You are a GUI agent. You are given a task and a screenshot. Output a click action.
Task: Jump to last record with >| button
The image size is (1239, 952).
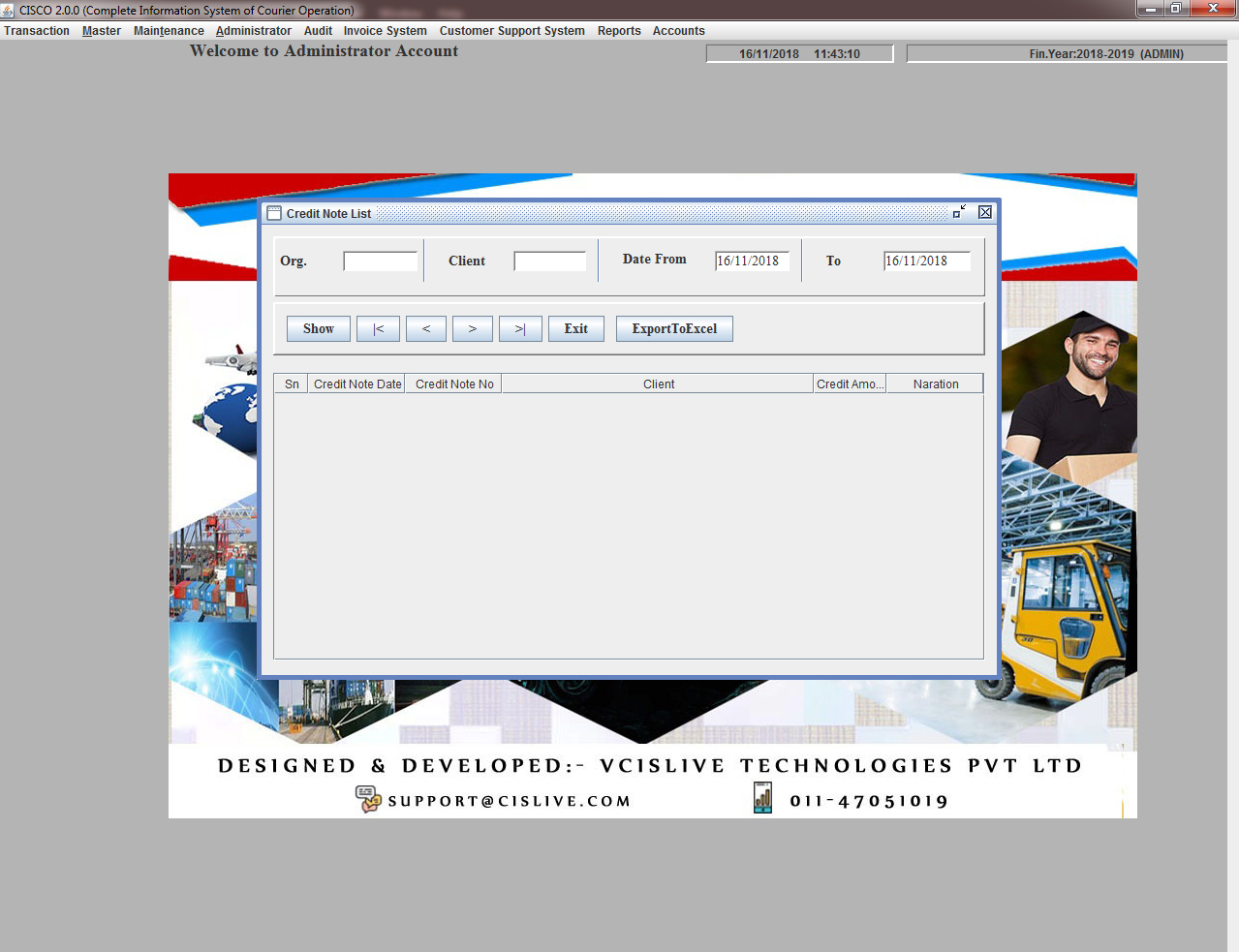(x=520, y=329)
